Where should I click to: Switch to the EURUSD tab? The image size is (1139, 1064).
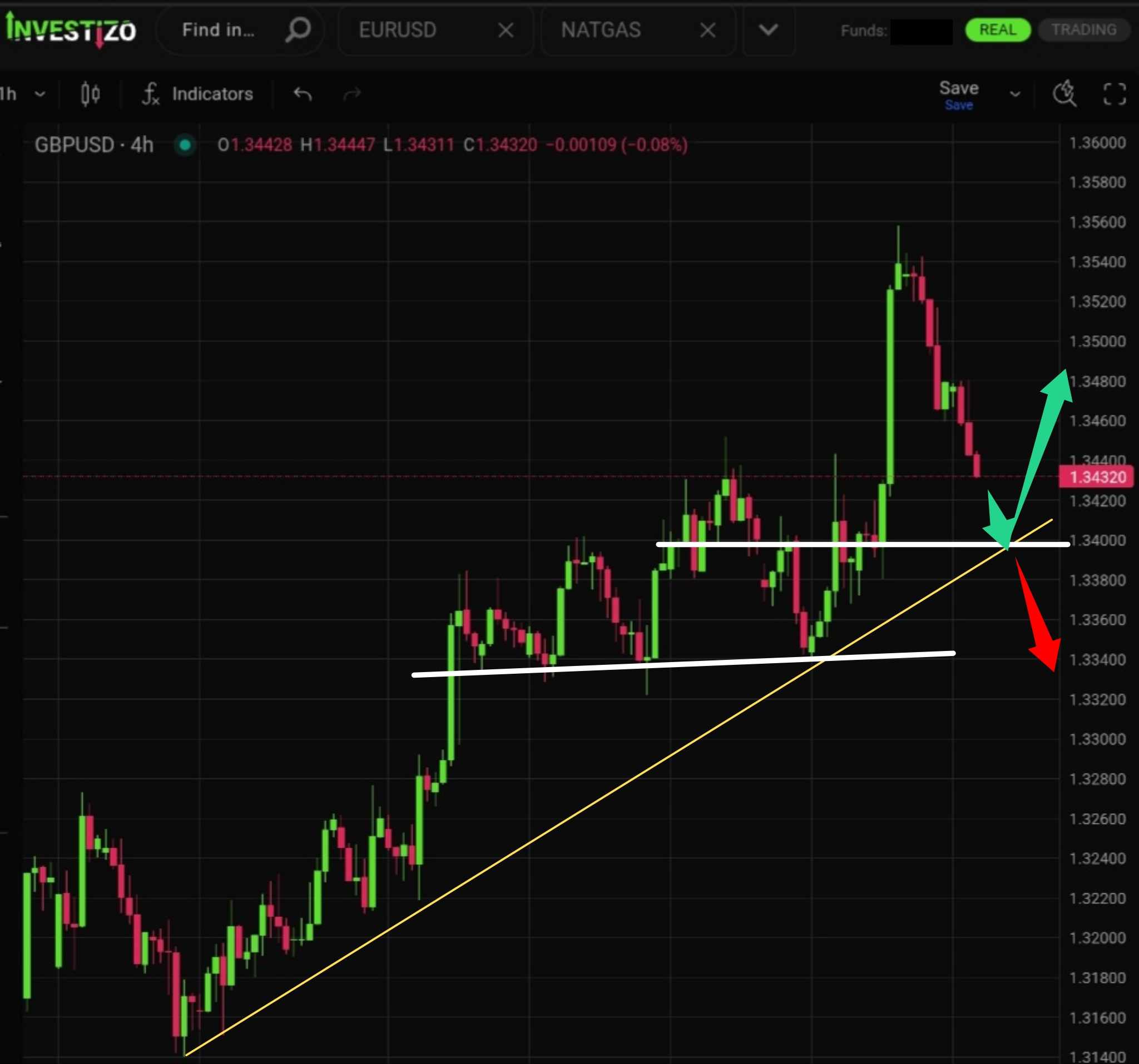pos(398,30)
